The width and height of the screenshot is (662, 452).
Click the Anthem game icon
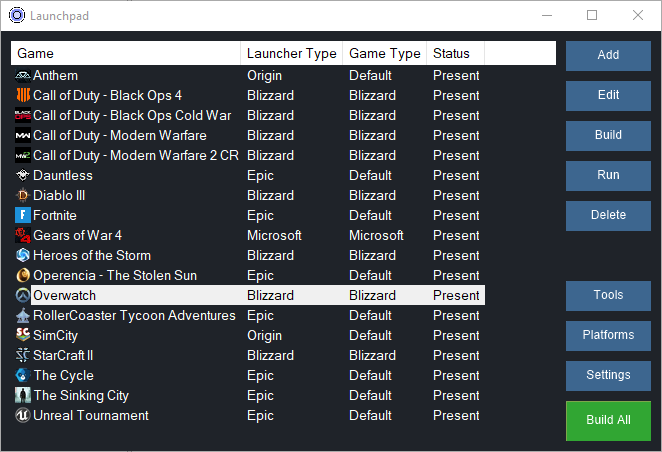pos(23,75)
